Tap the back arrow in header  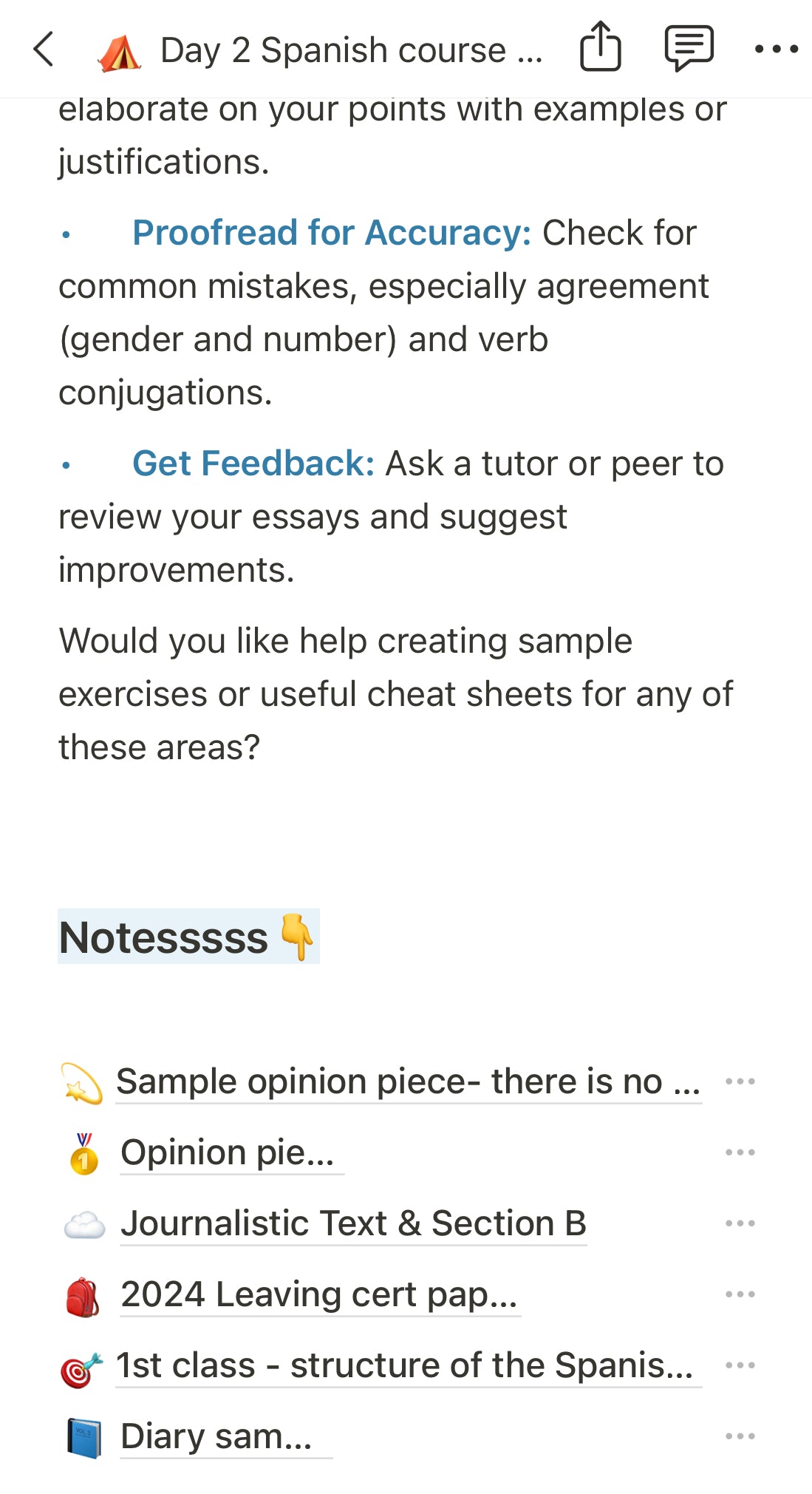coord(44,50)
